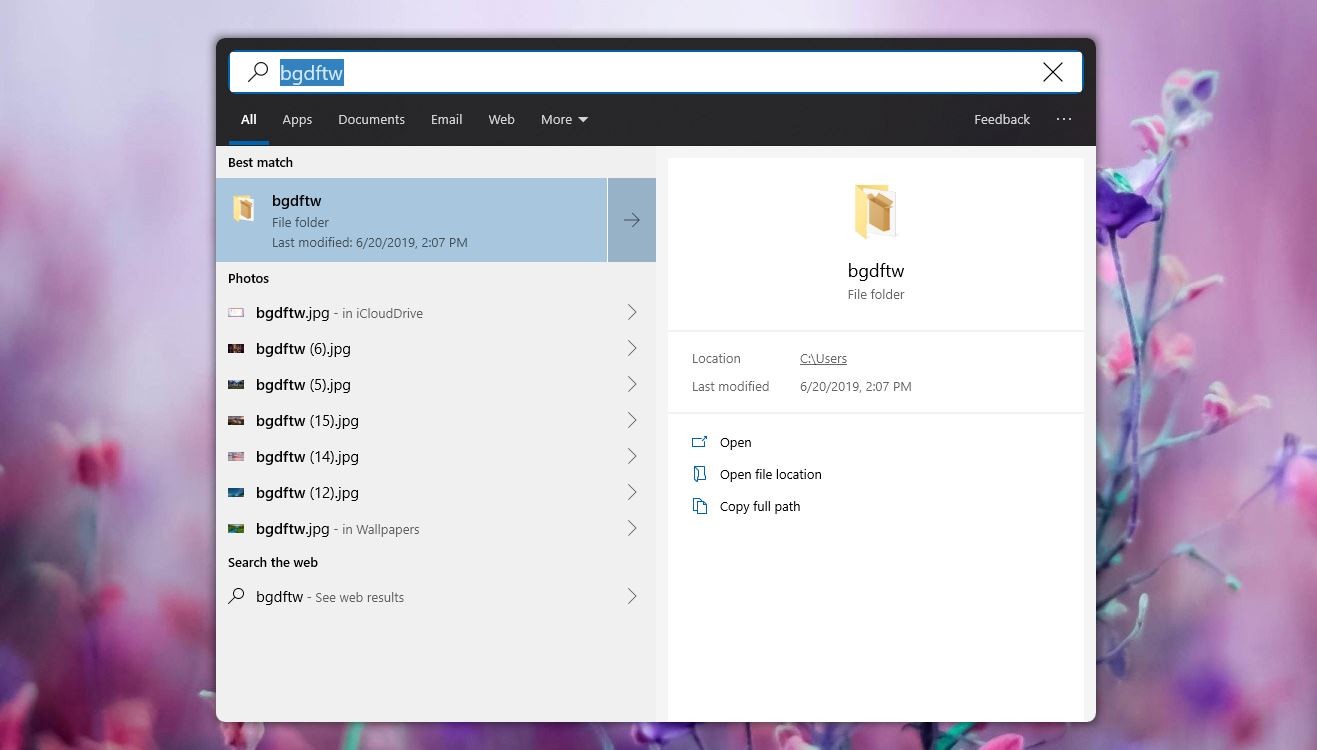Image resolution: width=1317 pixels, height=750 pixels.
Task: Click the Copy full path icon
Action: click(x=700, y=506)
